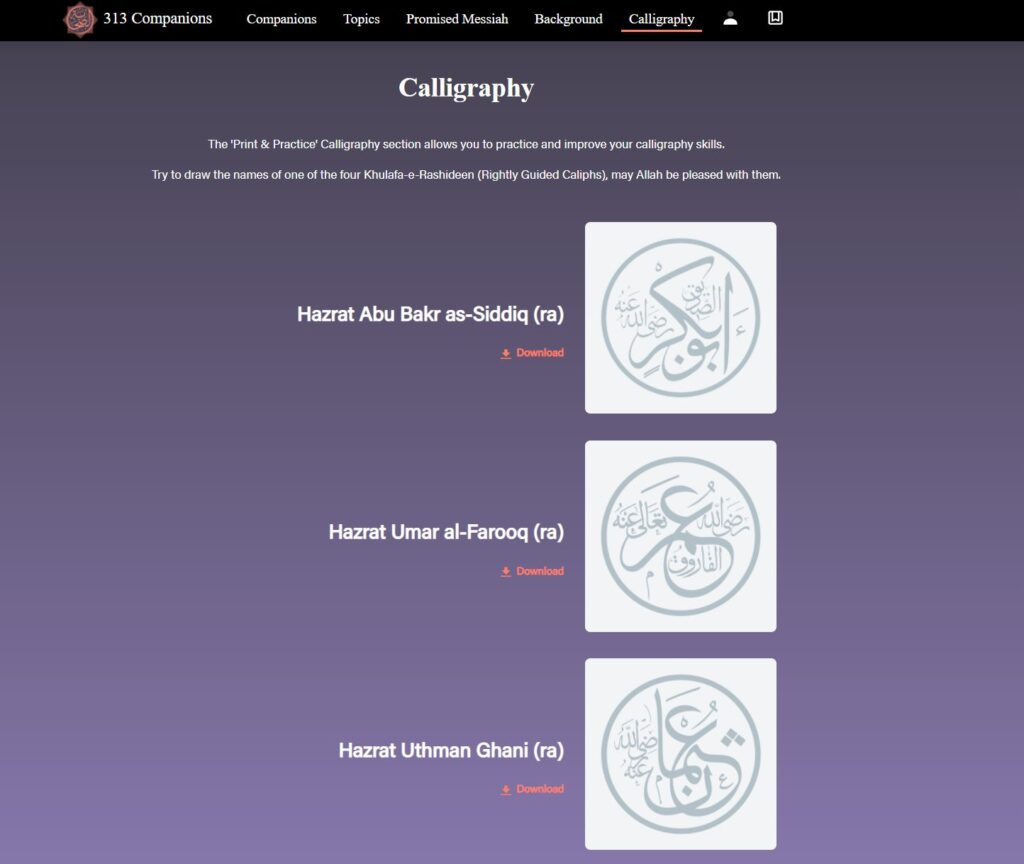
Task: Open the Umar calligraphy thumbnail image
Action: (680, 536)
